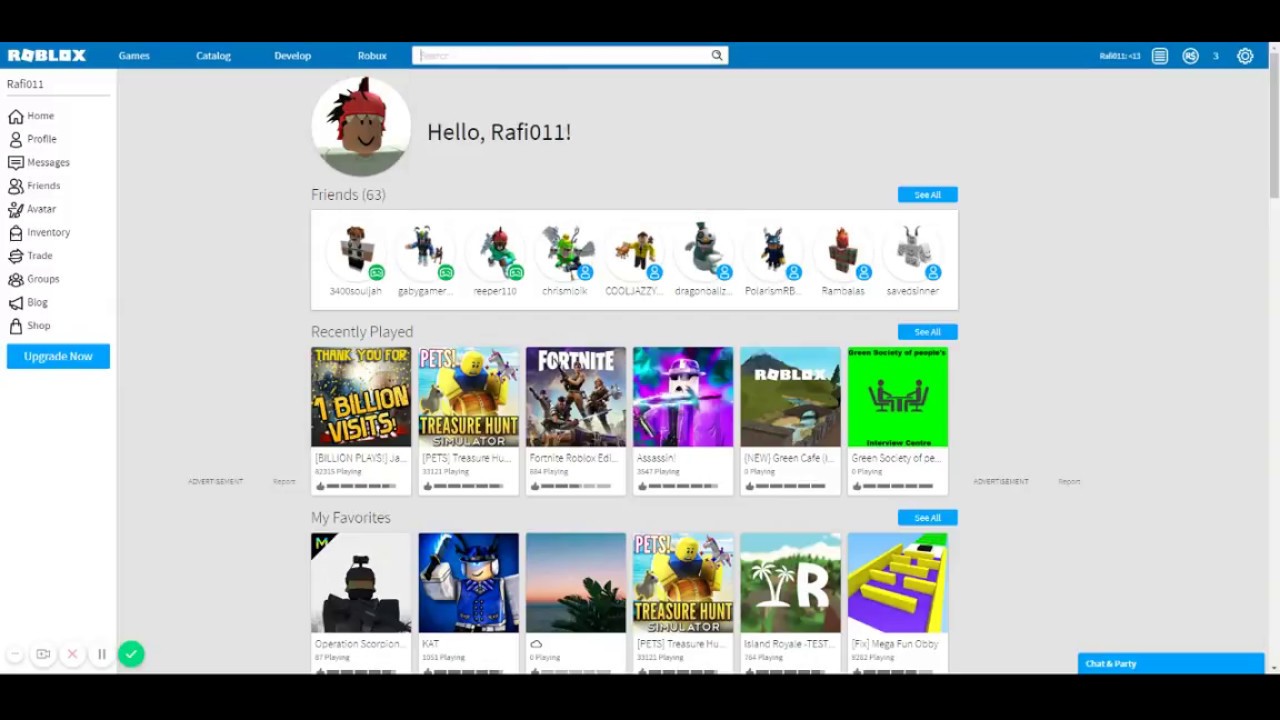Open the Assassin! game thumbnail
Viewport: 1280px width, 720px height.
click(x=683, y=397)
